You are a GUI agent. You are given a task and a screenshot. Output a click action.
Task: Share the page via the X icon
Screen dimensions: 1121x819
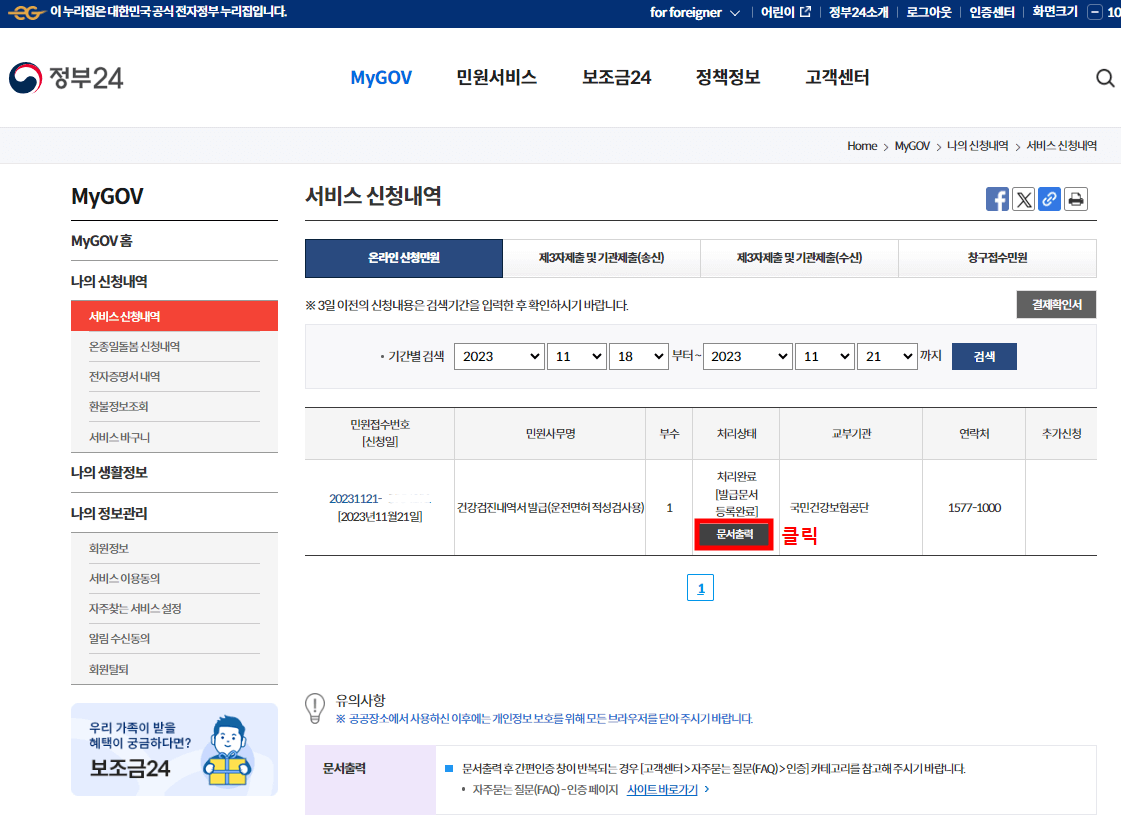click(1023, 199)
